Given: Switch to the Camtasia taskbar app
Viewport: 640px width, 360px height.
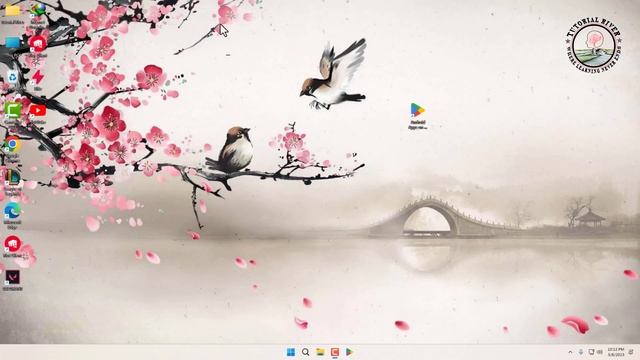Looking at the screenshot, I should pos(335,352).
